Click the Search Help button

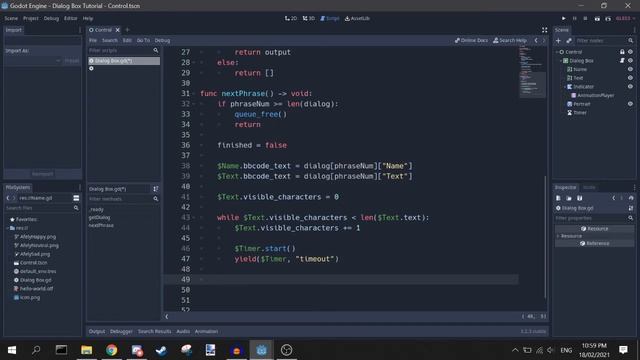point(510,40)
